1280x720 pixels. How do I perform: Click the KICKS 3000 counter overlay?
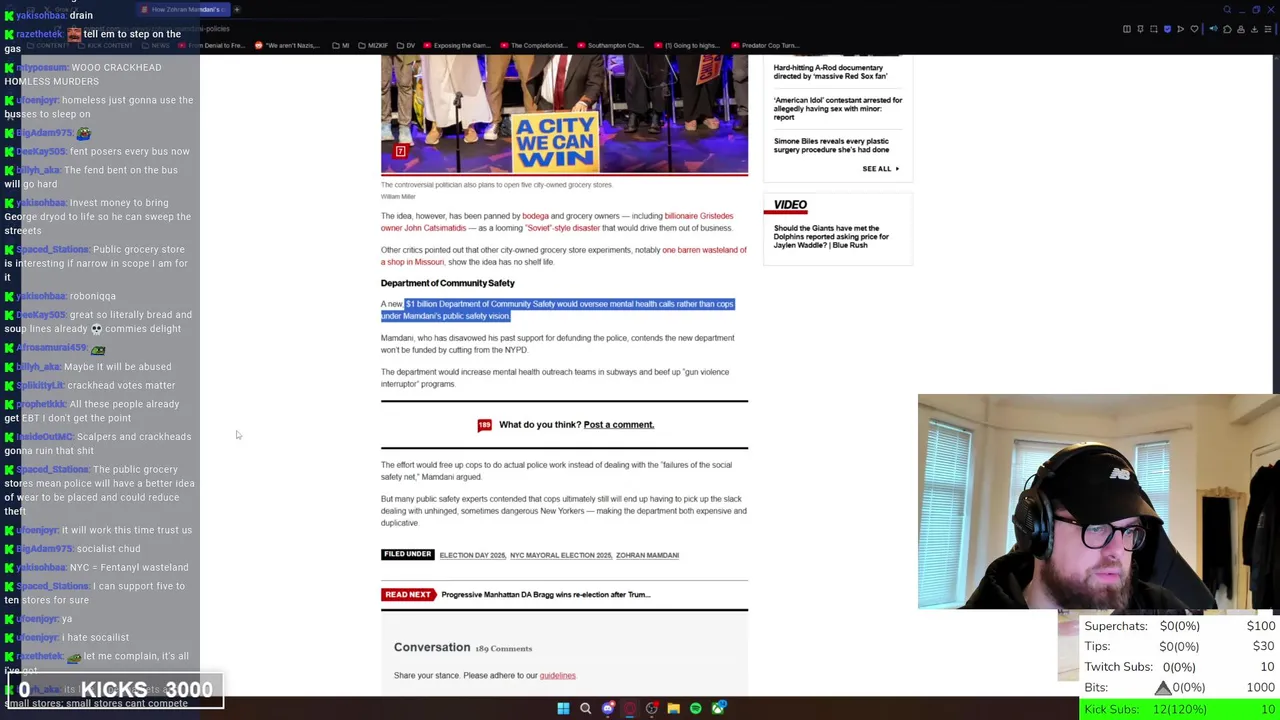[x=115, y=690]
